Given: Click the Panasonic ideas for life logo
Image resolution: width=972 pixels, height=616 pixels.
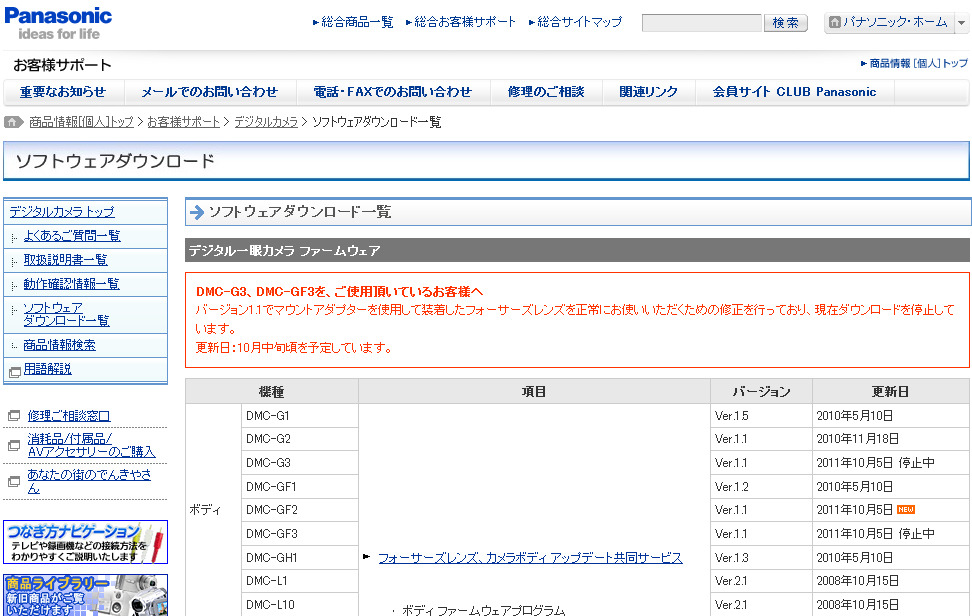Looking at the screenshot, I should 58,24.
